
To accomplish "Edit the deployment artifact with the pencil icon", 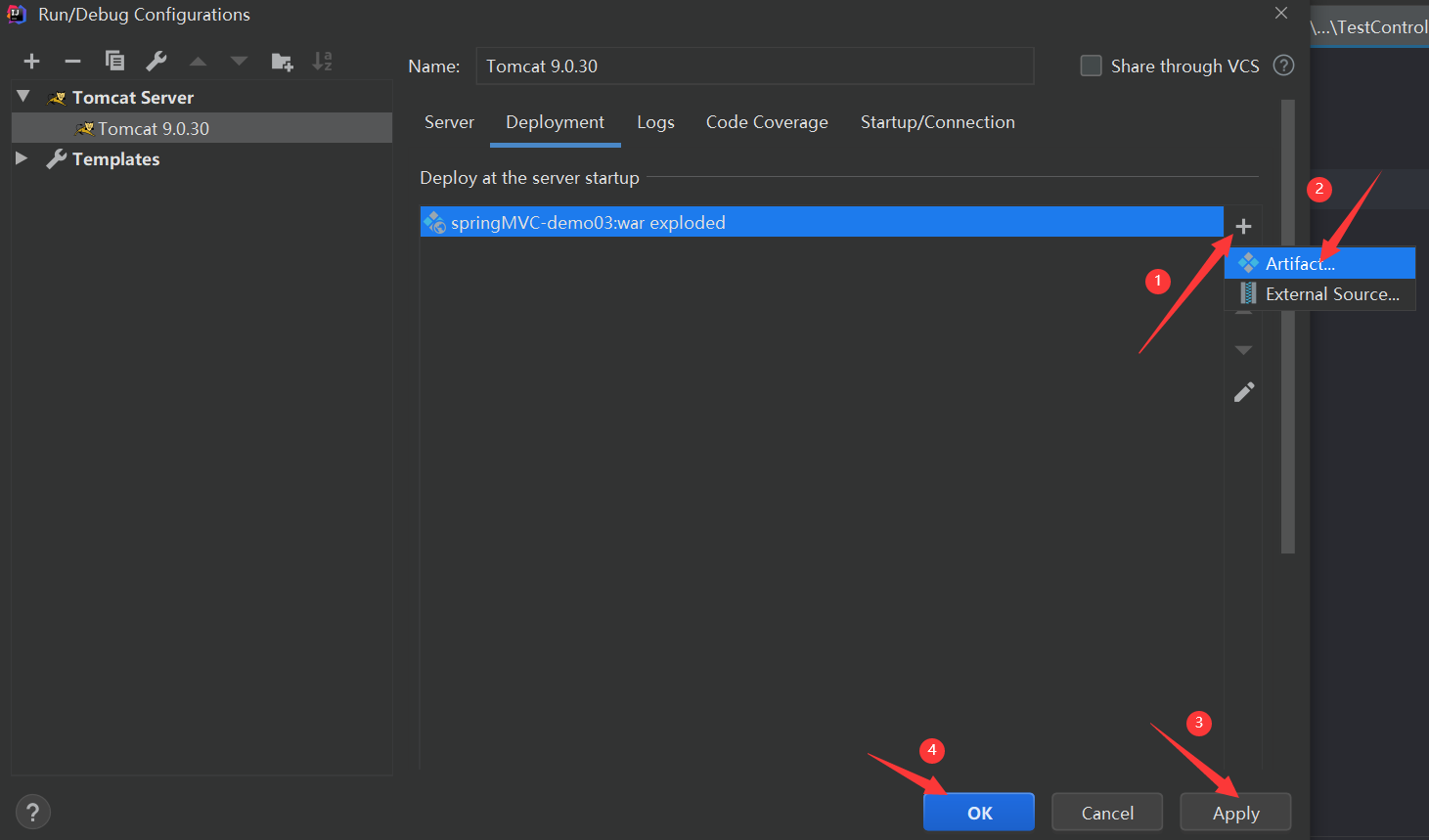I will [x=1244, y=392].
